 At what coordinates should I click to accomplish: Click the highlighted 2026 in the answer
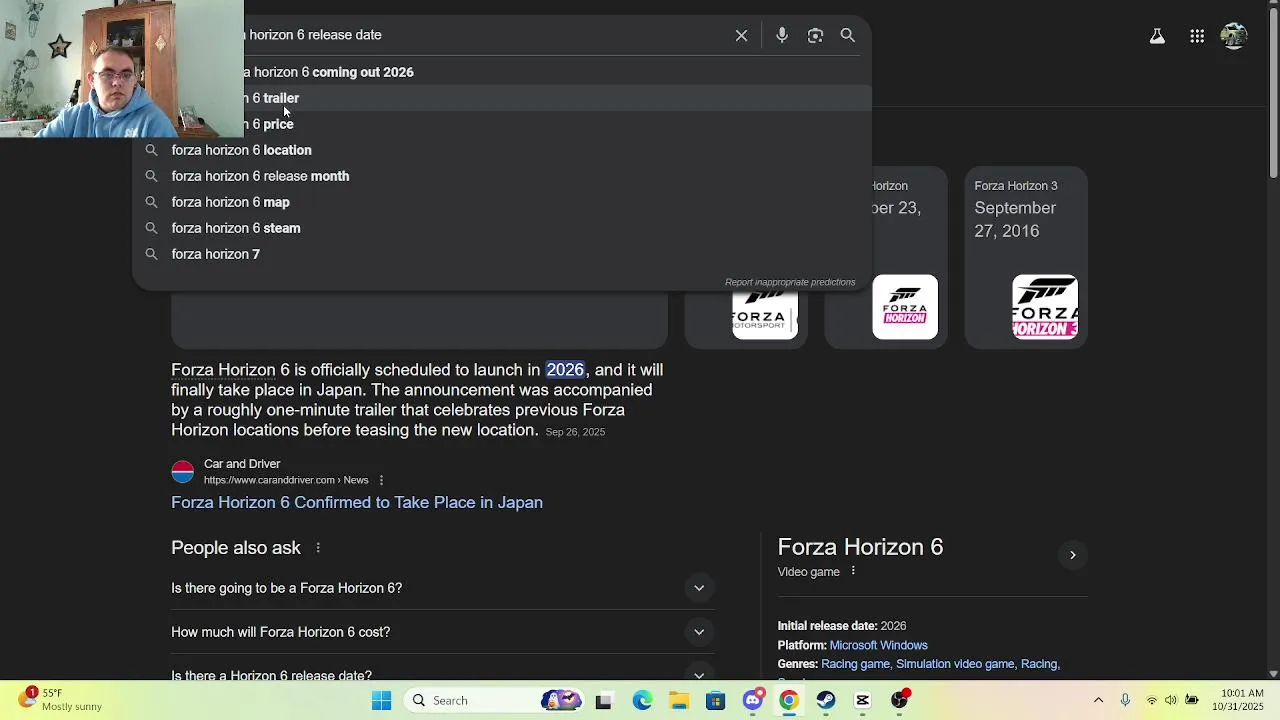point(565,370)
